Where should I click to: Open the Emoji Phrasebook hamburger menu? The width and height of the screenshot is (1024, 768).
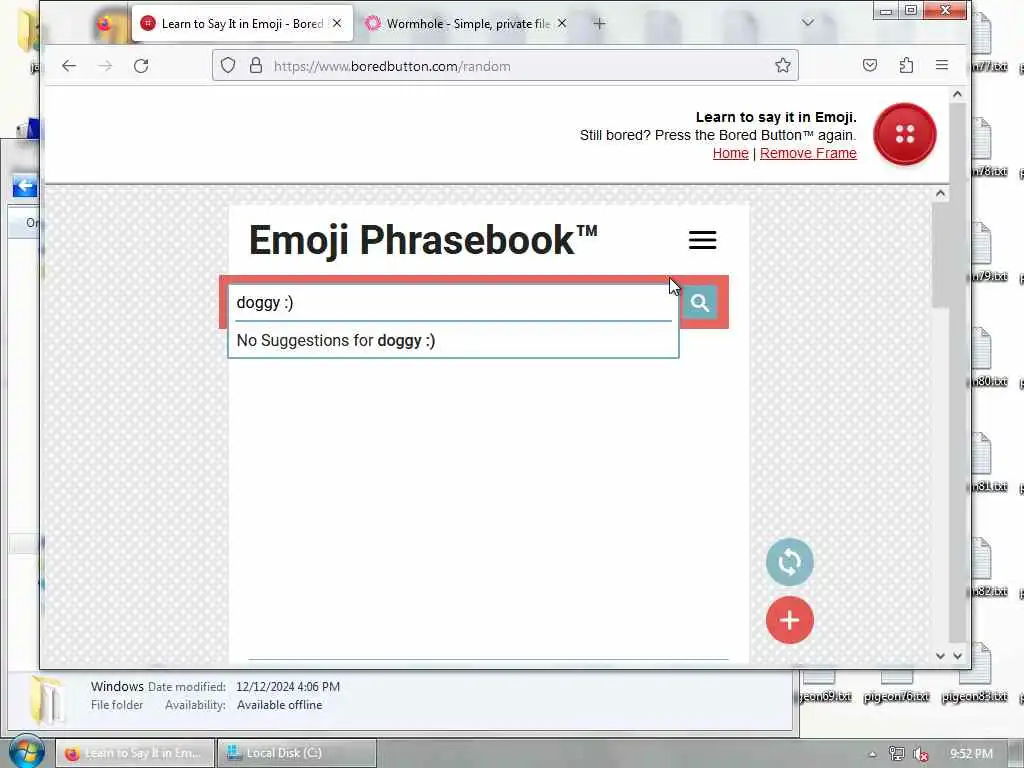pos(702,240)
